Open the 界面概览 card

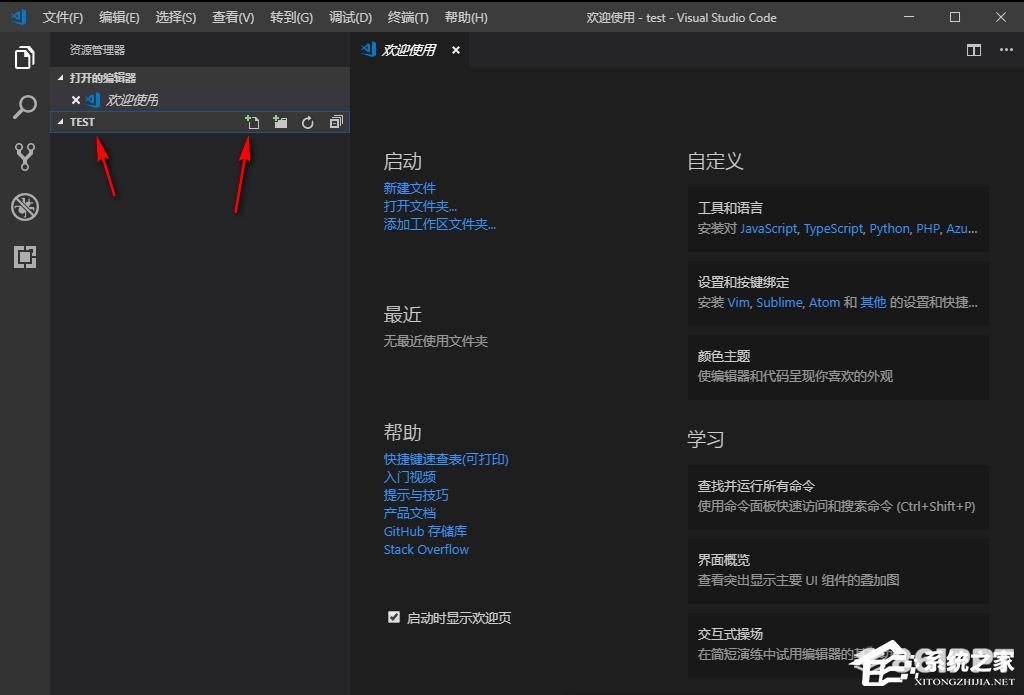click(838, 570)
